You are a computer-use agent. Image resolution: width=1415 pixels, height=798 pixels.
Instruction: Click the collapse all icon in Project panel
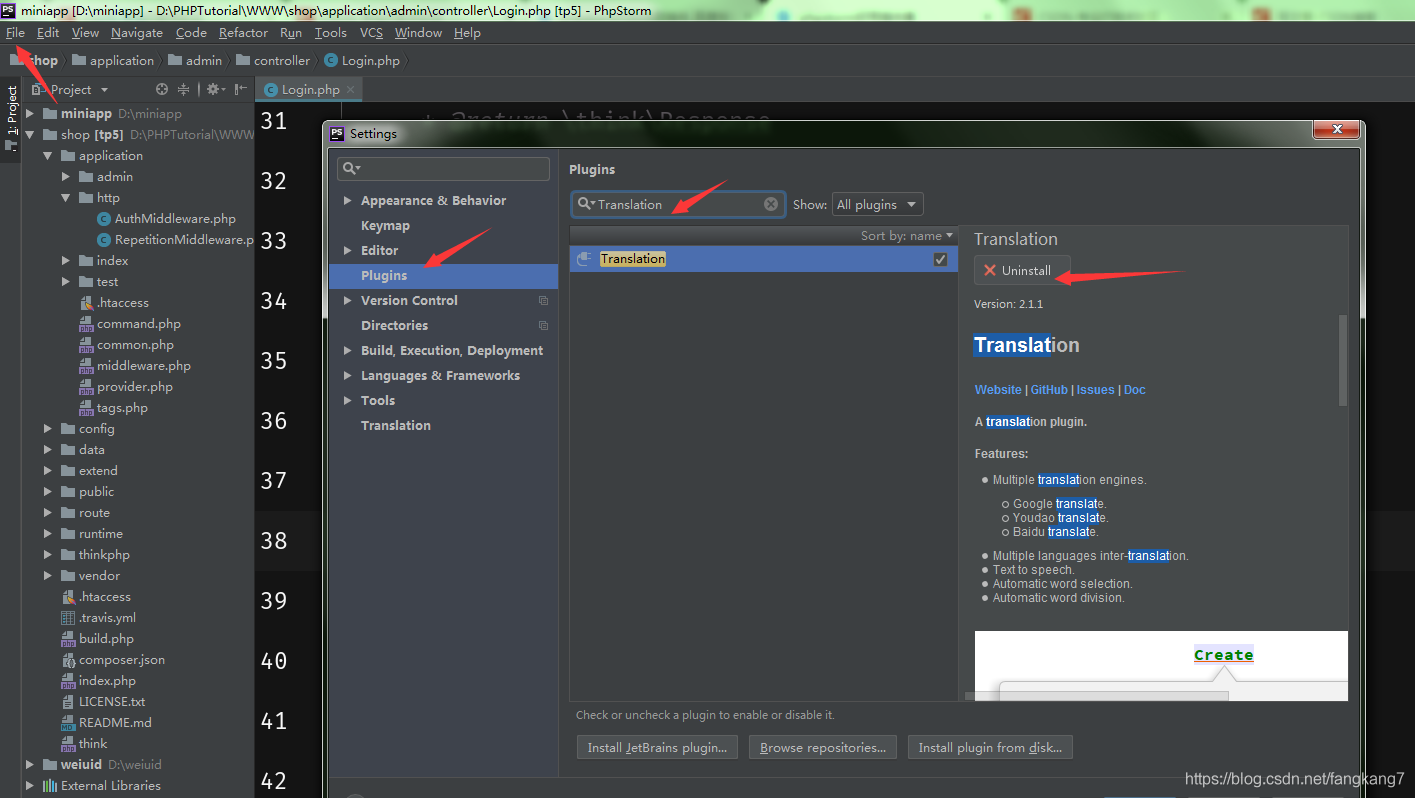coord(183,89)
